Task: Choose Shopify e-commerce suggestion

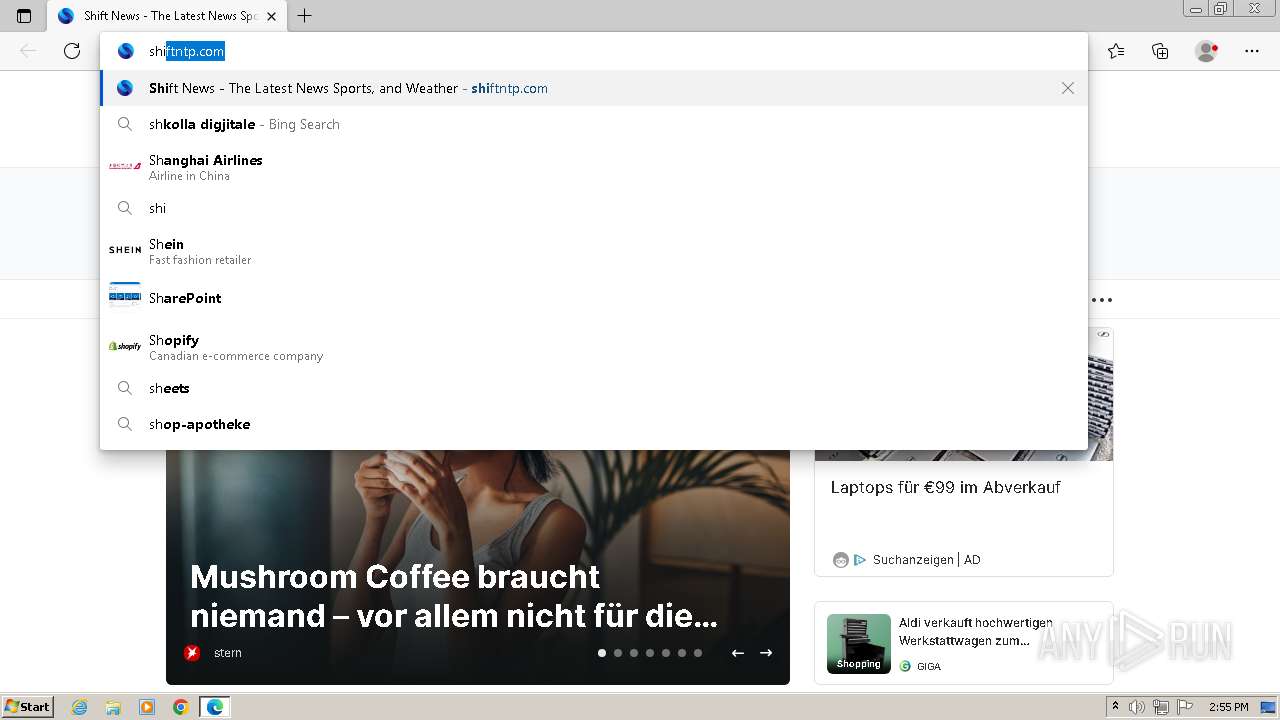Action: pos(594,346)
